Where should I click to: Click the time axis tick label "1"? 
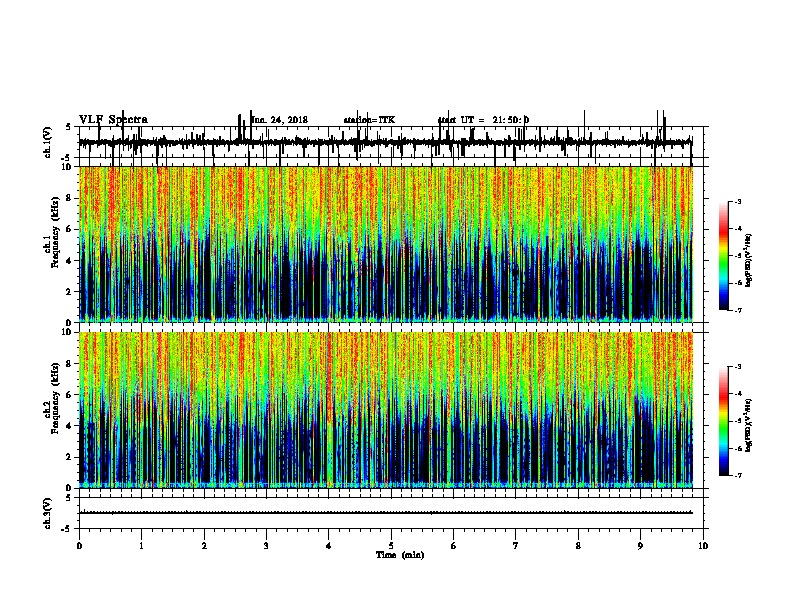[x=141, y=546]
